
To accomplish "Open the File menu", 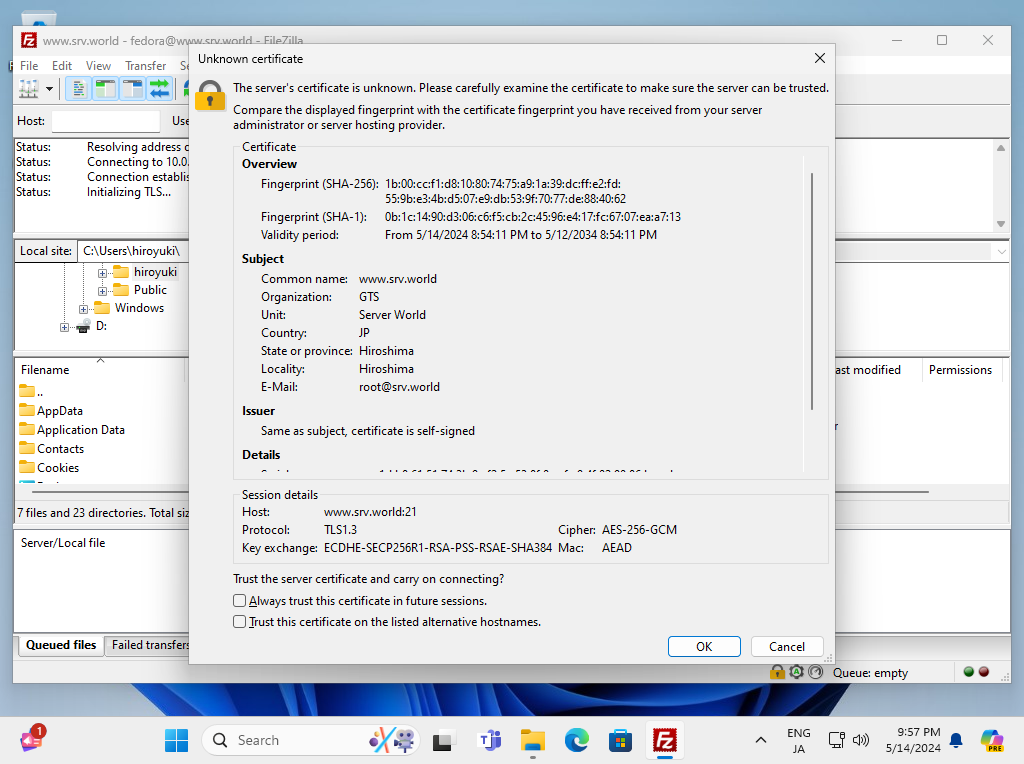I will pyautogui.click(x=29, y=66).
